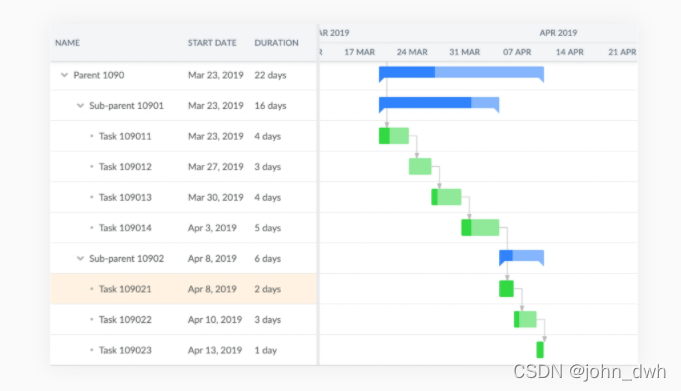Click the 2 days duration cell

click(x=268, y=289)
